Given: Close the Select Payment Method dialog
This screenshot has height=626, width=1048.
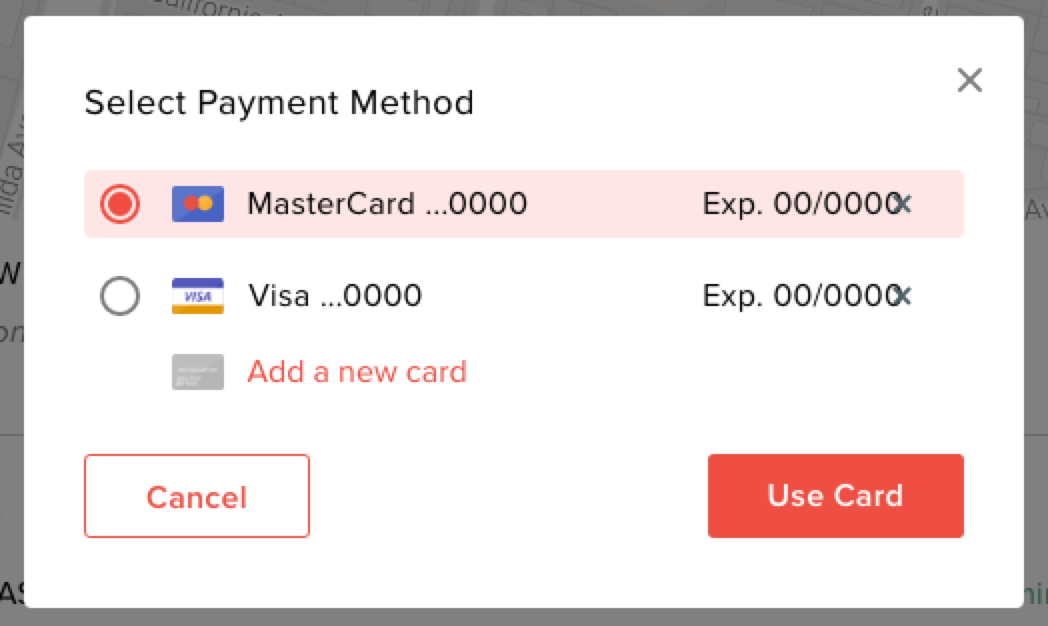Looking at the screenshot, I should (x=969, y=81).
